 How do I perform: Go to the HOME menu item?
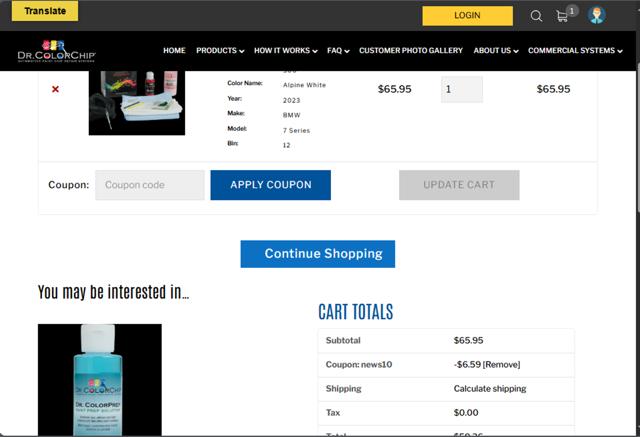pos(174,51)
